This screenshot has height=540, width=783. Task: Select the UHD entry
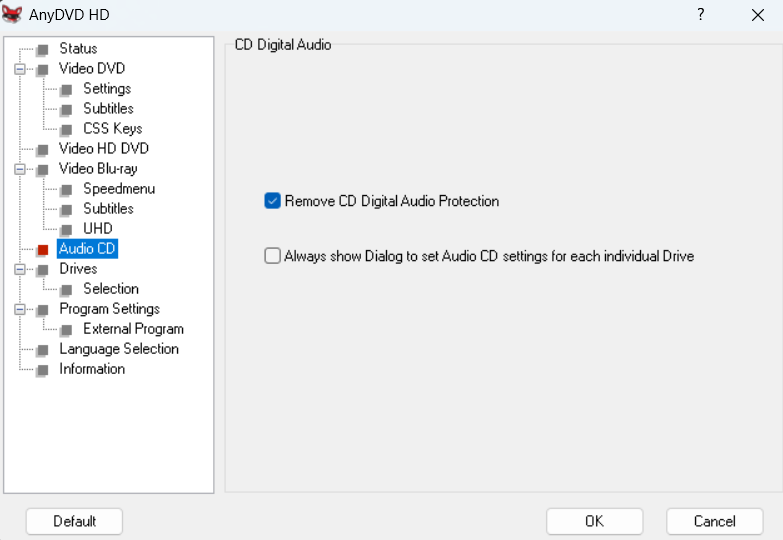click(x=97, y=228)
